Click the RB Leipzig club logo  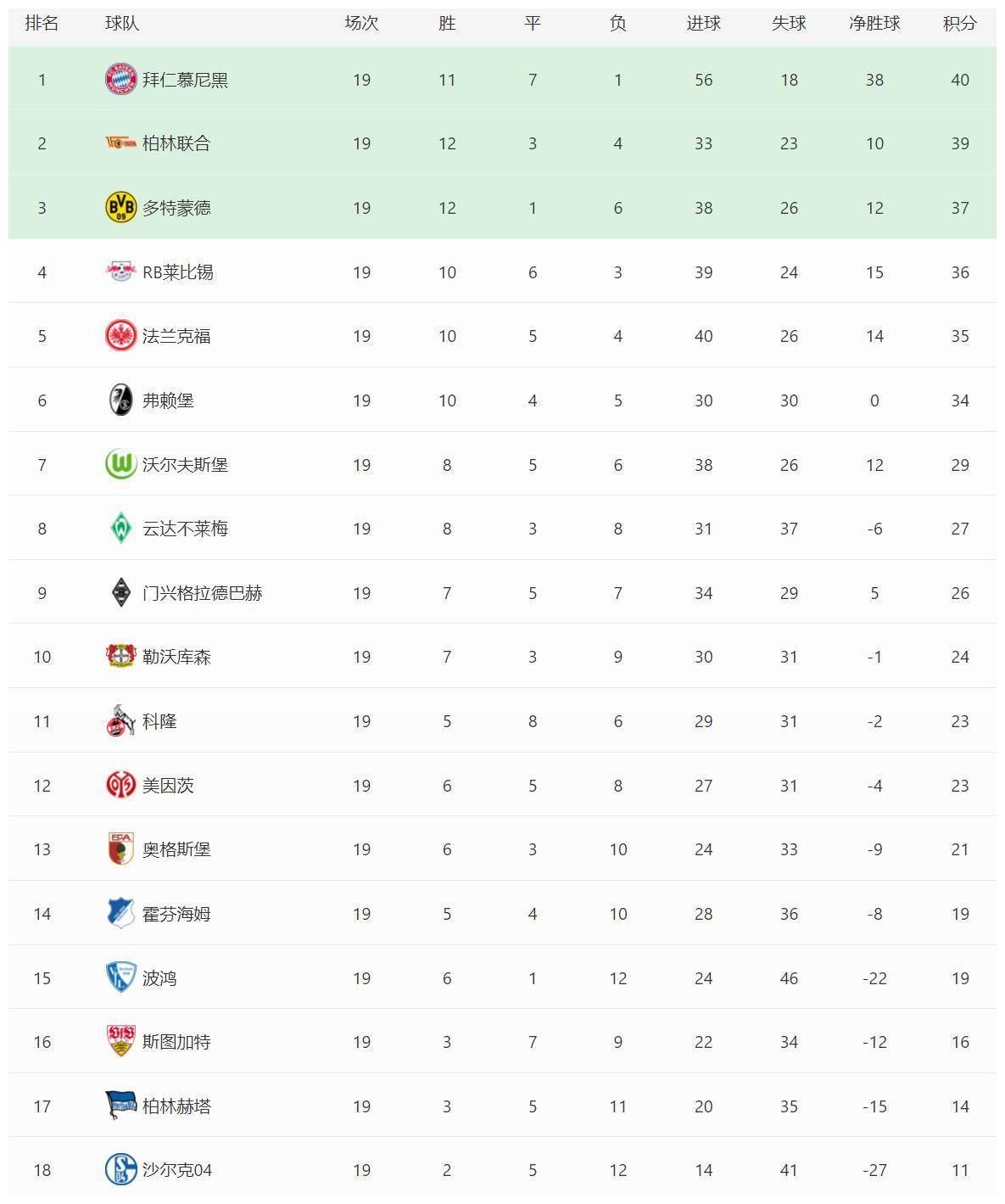pyautogui.click(x=120, y=272)
